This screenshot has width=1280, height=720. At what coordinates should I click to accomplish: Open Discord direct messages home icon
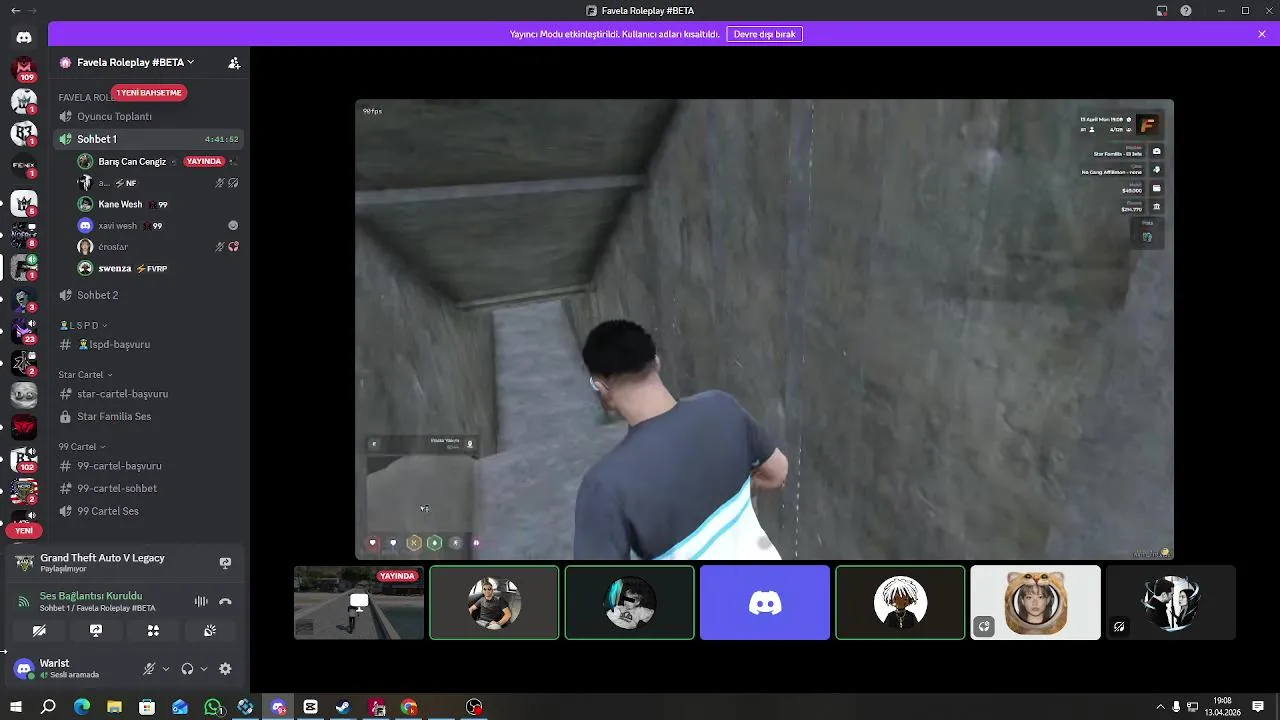coord(24,37)
